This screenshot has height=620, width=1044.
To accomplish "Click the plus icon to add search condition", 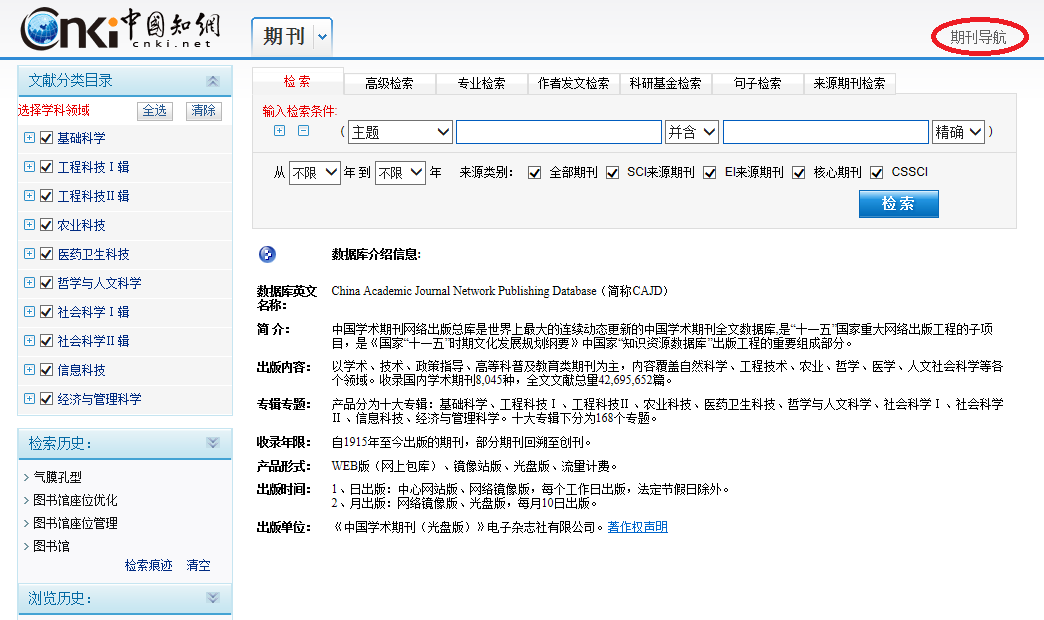I will click(x=279, y=130).
